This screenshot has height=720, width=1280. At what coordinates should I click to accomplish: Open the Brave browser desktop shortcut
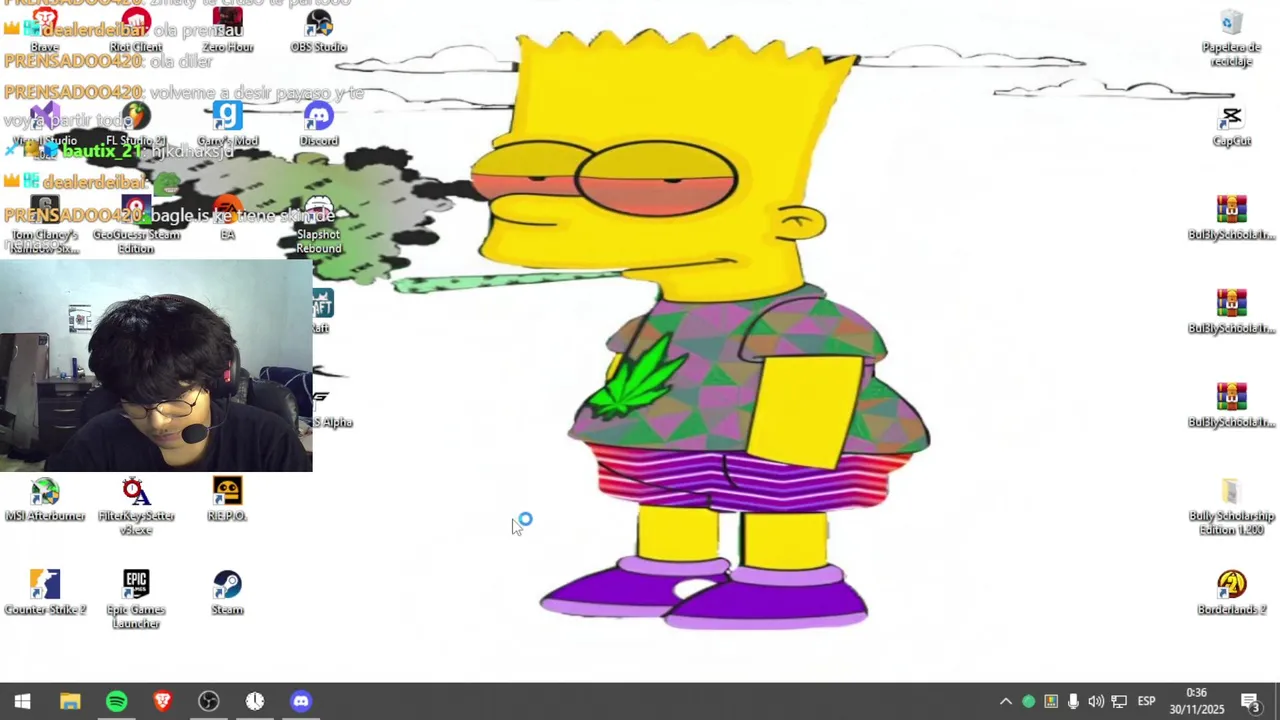coord(45,28)
